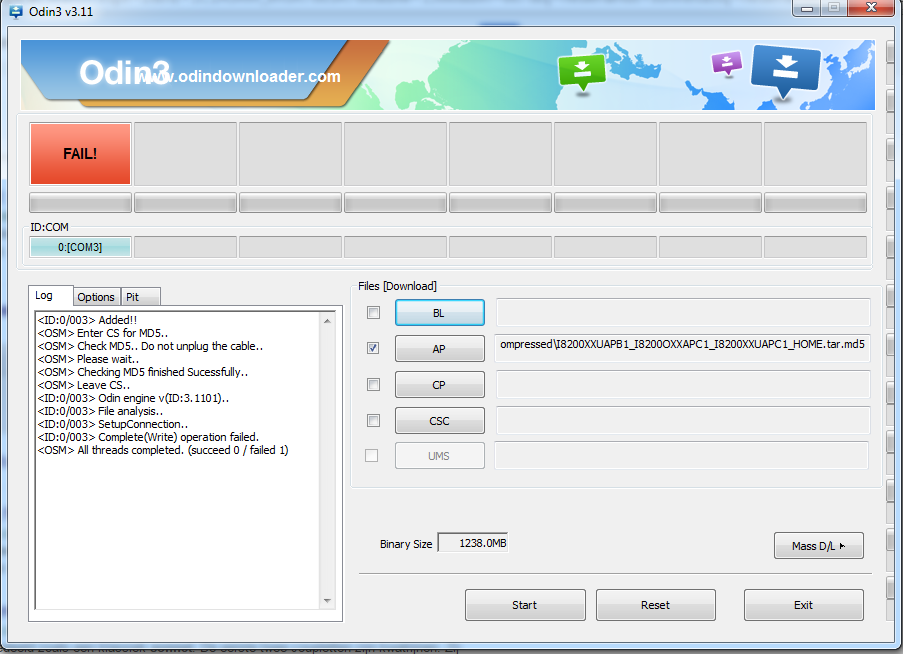Tick the CP checkbox
The width and height of the screenshot is (903, 654).
[373, 385]
